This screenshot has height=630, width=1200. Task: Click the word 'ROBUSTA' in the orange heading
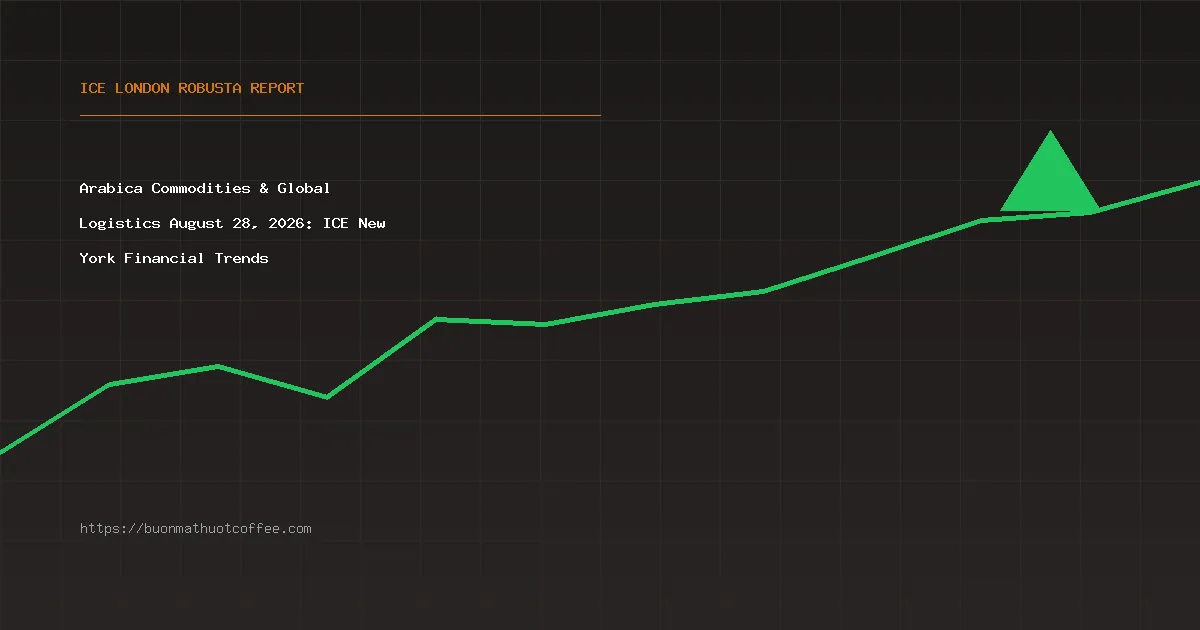(210, 88)
